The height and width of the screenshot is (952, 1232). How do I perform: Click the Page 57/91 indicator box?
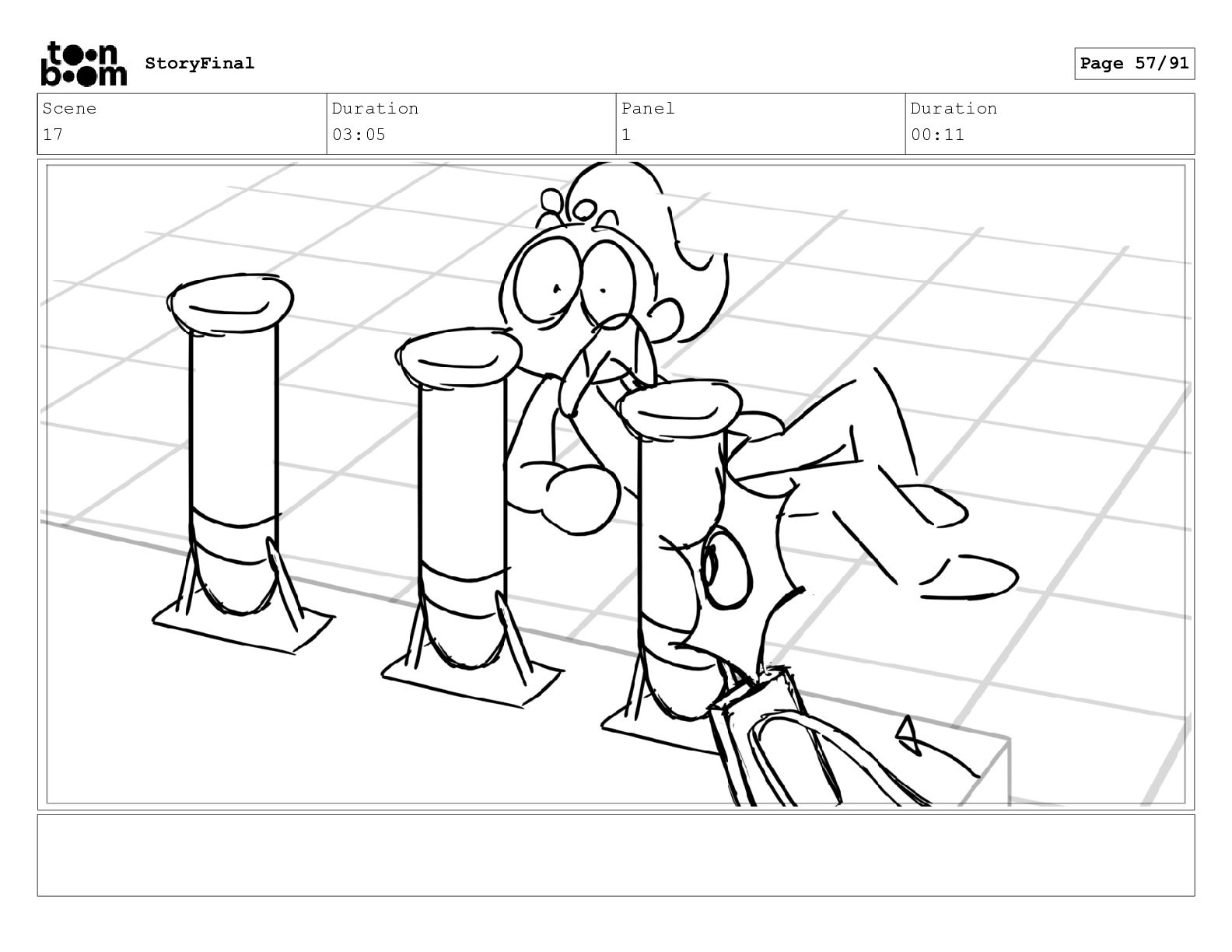tap(1135, 64)
